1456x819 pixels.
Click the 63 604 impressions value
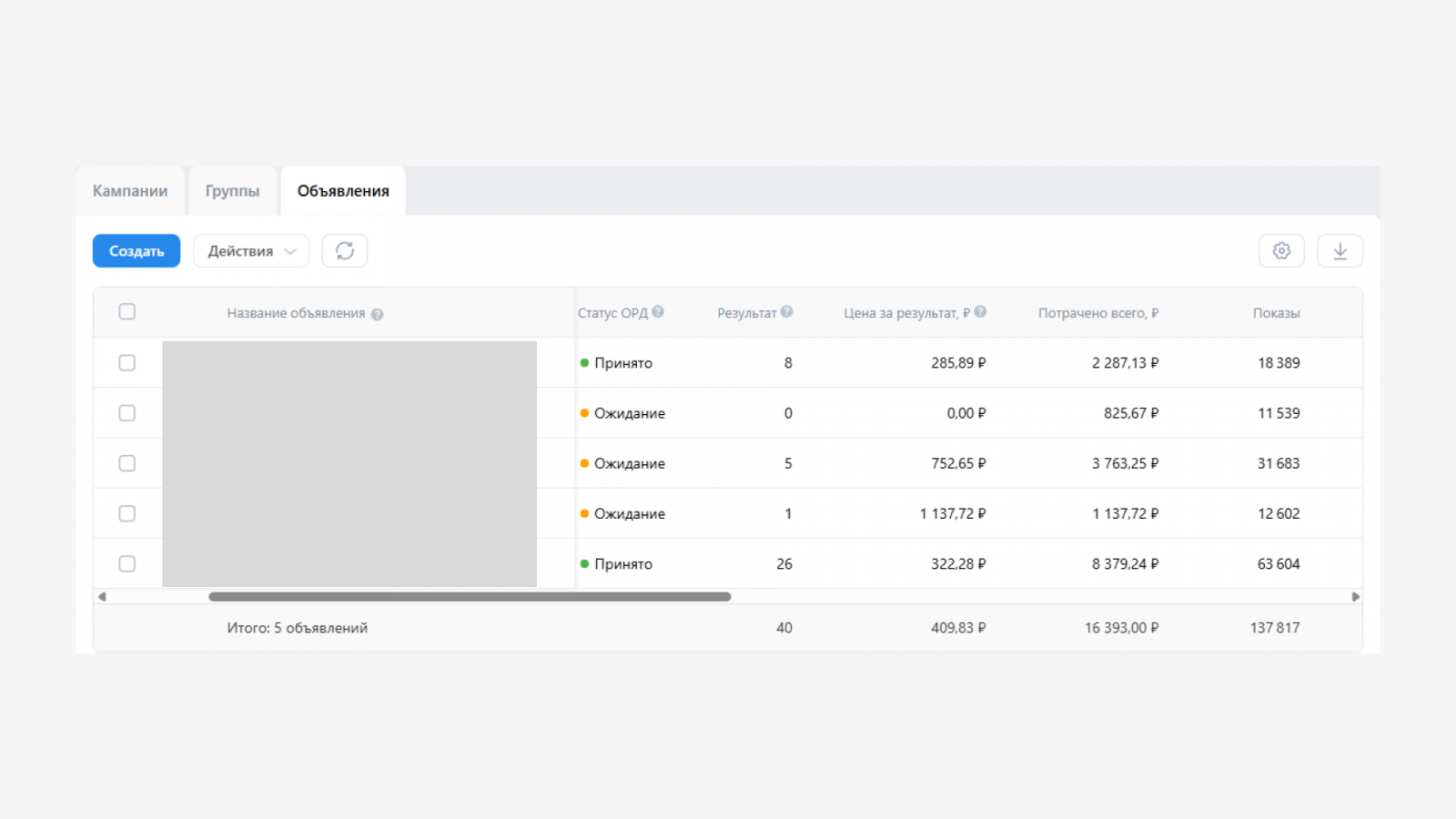point(1279,564)
